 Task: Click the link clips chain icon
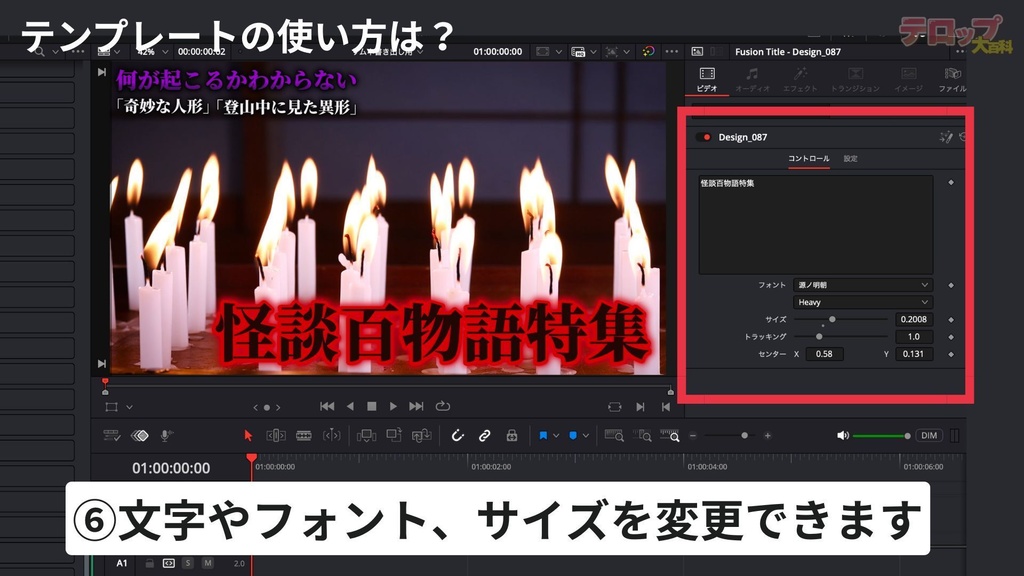point(485,434)
